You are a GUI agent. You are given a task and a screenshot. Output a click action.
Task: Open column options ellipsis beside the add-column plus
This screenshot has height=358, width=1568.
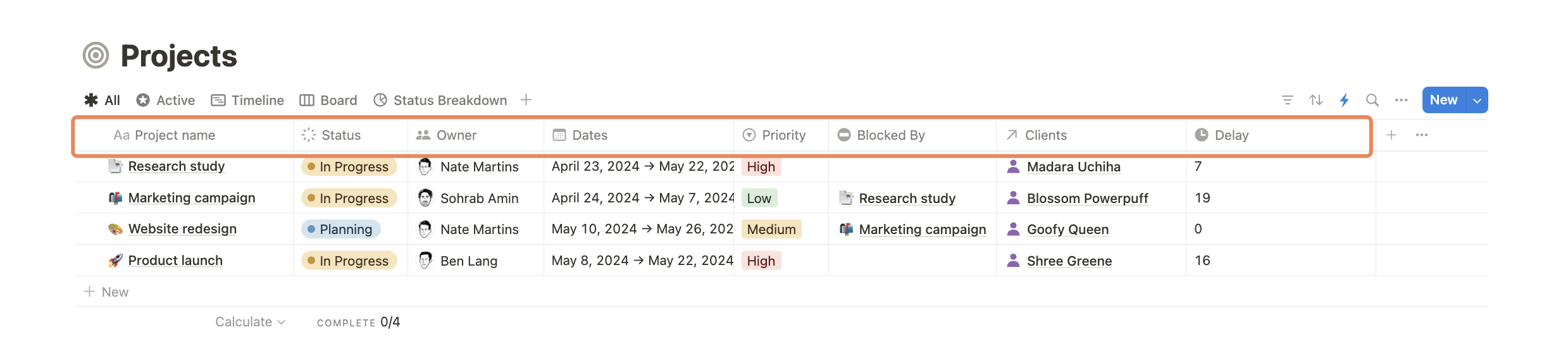tap(1422, 135)
